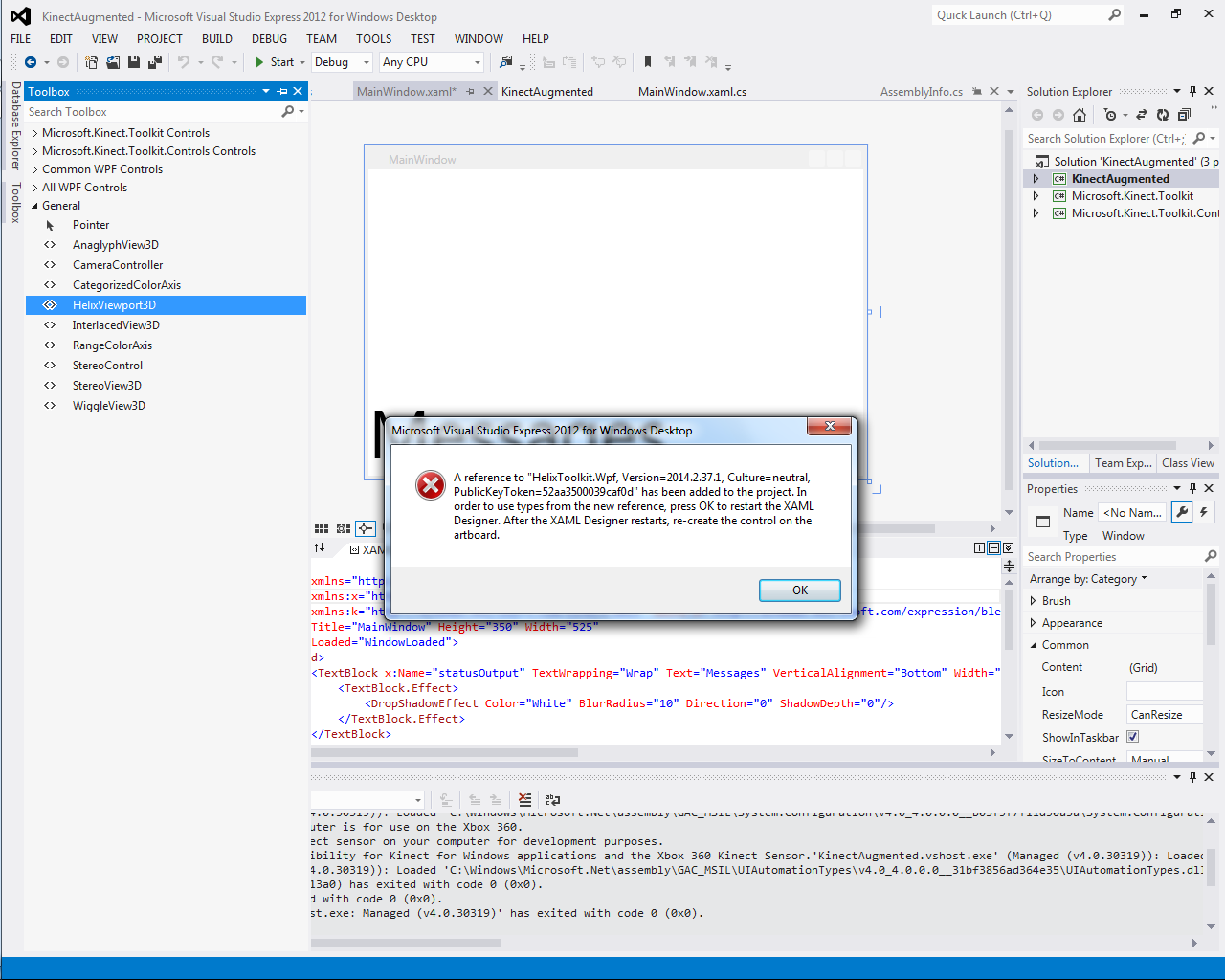Close the error dialog with the red X
Viewport: 1225px width, 980px height.
(830, 426)
